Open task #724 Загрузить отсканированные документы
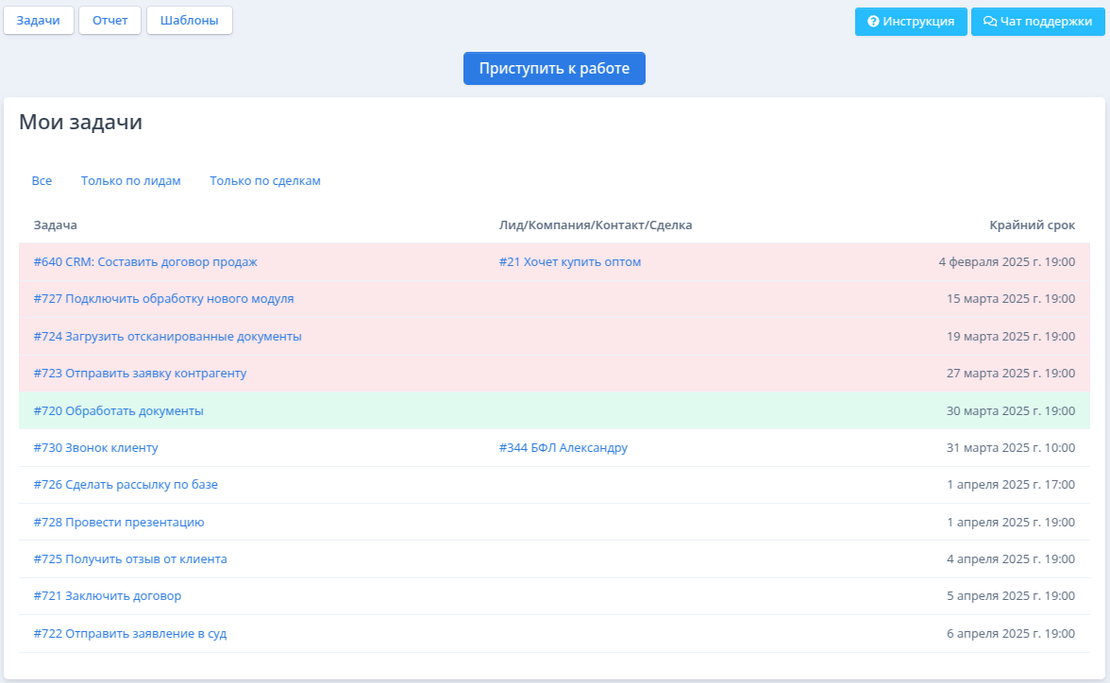1110x683 pixels. [x=167, y=336]
